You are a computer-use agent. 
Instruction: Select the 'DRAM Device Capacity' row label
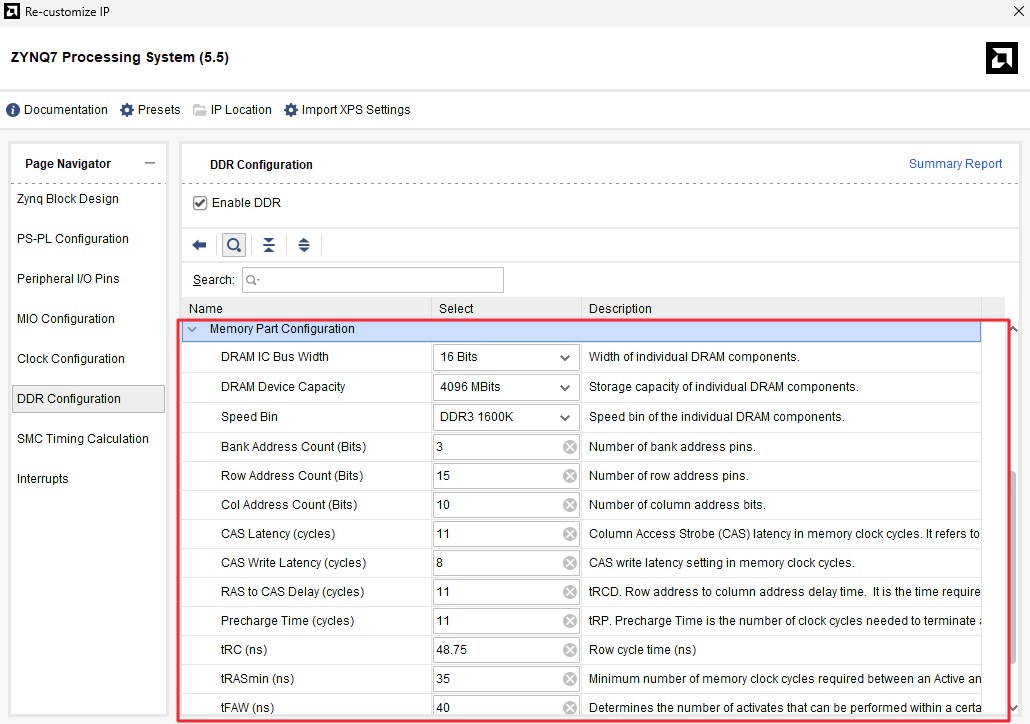coord(282,387)
